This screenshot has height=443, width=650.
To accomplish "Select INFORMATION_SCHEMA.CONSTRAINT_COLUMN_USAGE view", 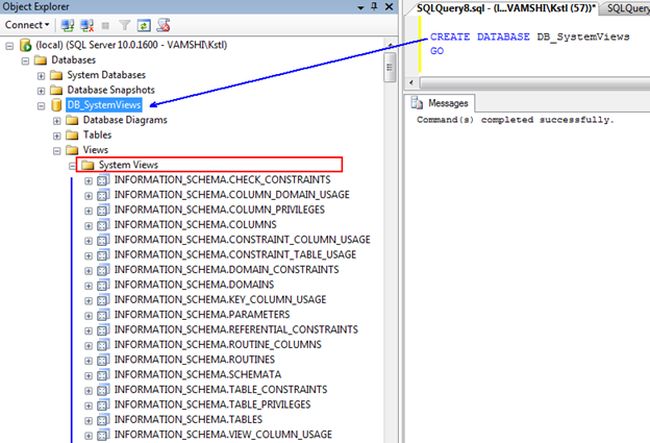I will click(242, 240).
